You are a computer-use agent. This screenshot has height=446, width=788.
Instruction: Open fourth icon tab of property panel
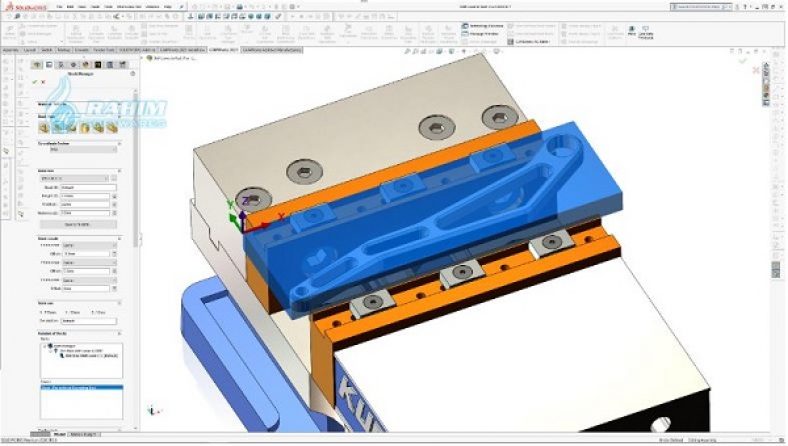(73, 65)
